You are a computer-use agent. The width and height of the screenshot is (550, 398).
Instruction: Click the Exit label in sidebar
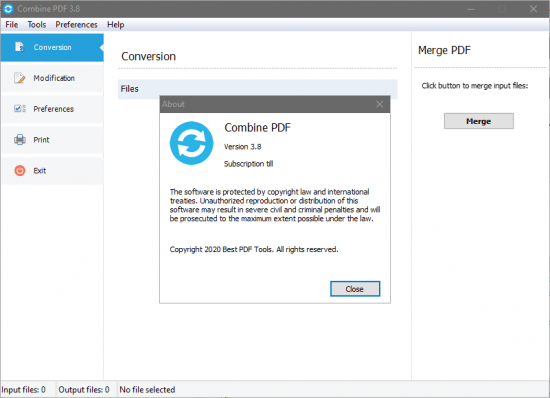[x=40, y=170]
